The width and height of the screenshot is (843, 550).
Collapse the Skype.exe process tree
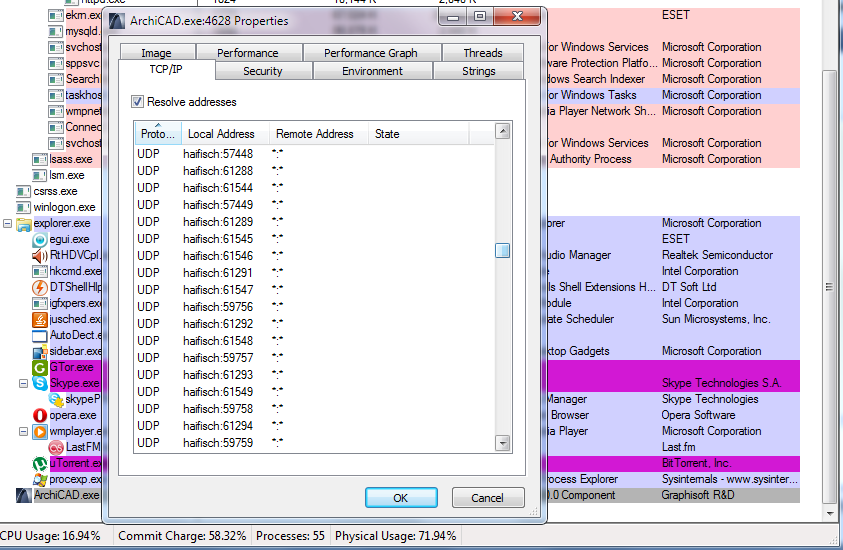click(x=24, y=383)
